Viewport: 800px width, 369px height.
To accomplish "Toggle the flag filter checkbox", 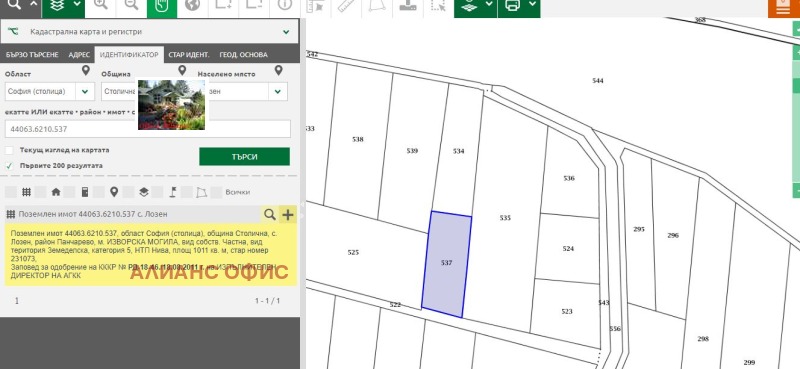I will (x=158, y=192).
